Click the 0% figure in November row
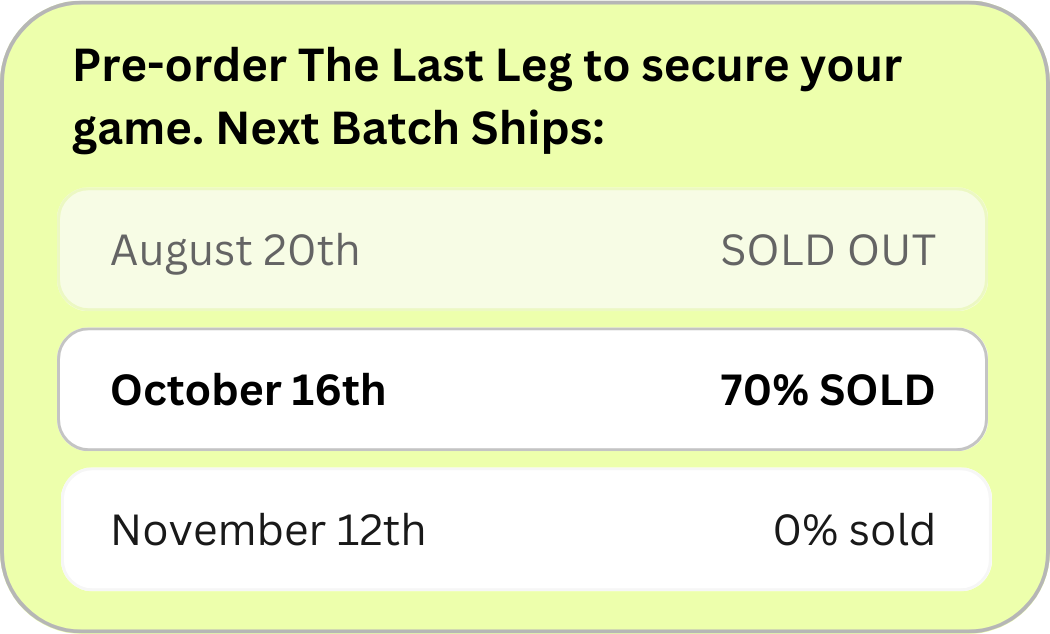The height and width of the screenshot is (634, 1050). coord(805,530)
